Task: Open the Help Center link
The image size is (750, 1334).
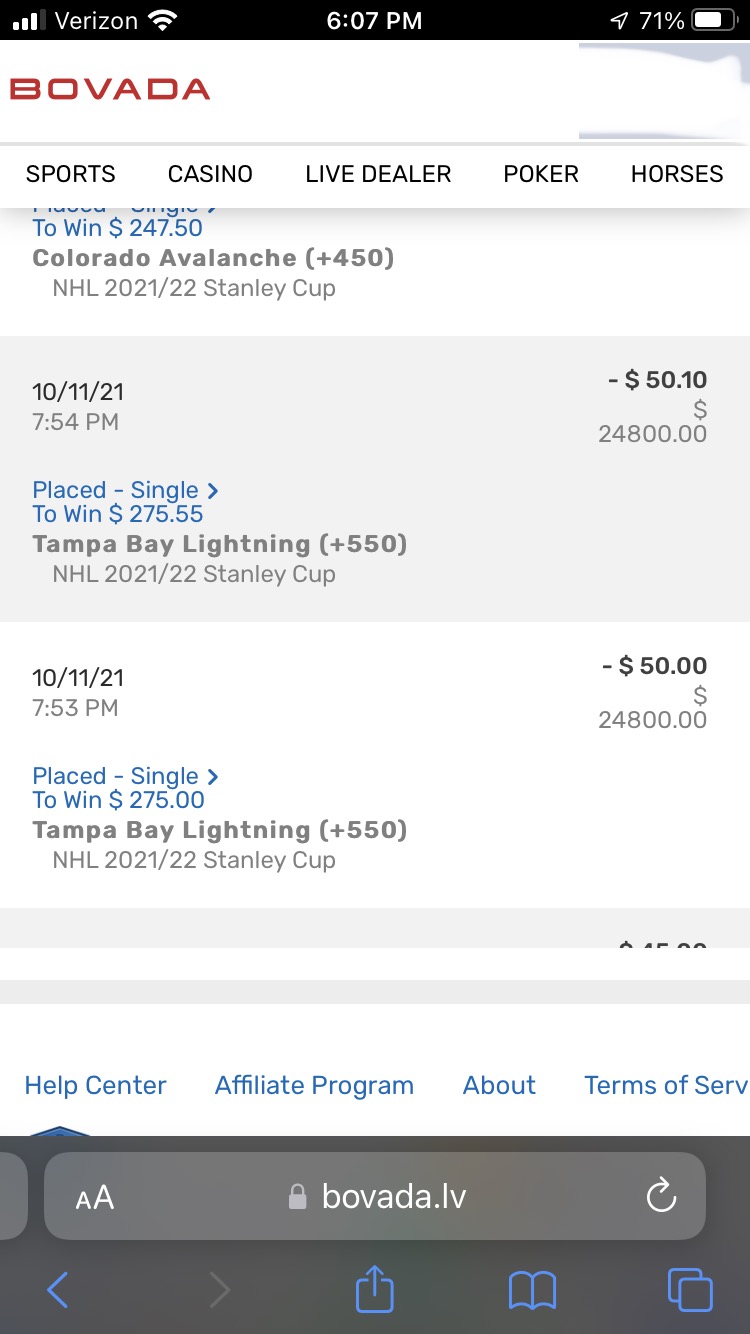Action: pos(95,1085)
